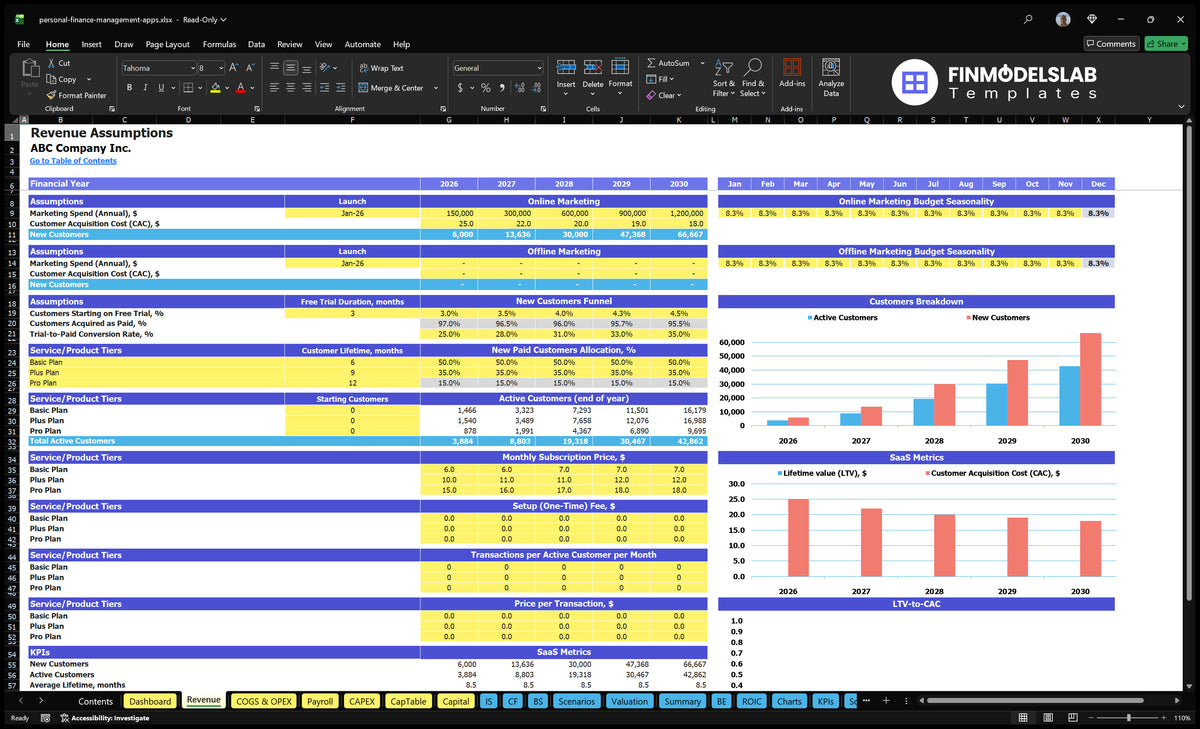Apply accounting dollar format
This screenshot has width=1200, height=729.
460,88
